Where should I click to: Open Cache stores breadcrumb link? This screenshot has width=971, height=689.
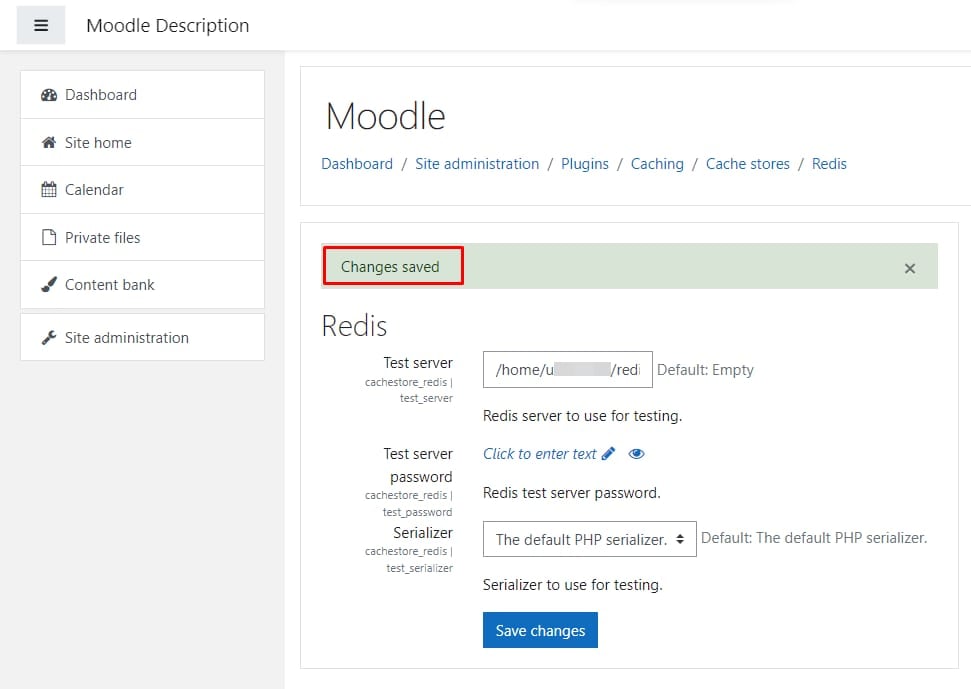tap(747, 164)
